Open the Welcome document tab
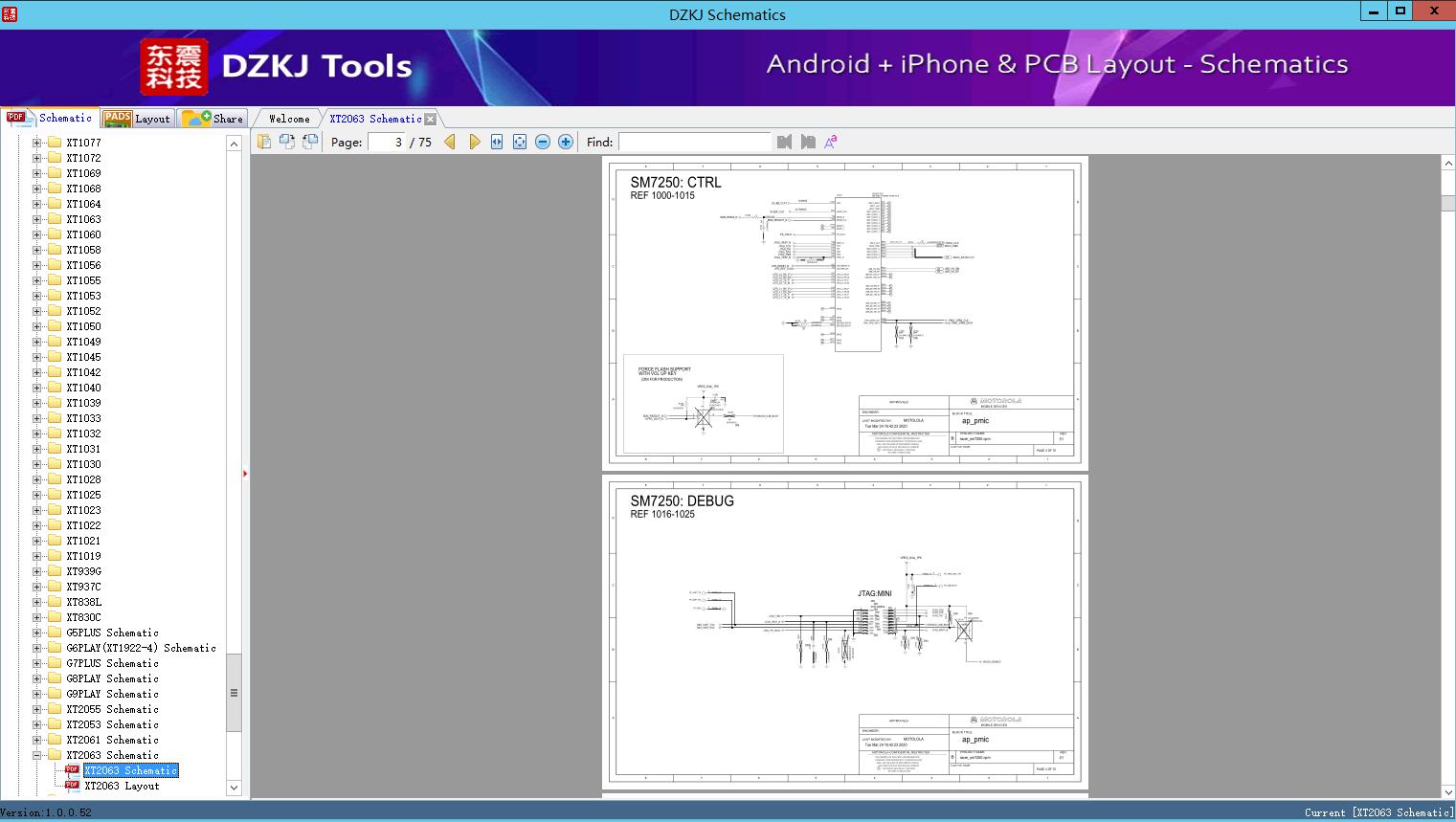This screenshot has height=822, width=1456. tap(289, 119)
